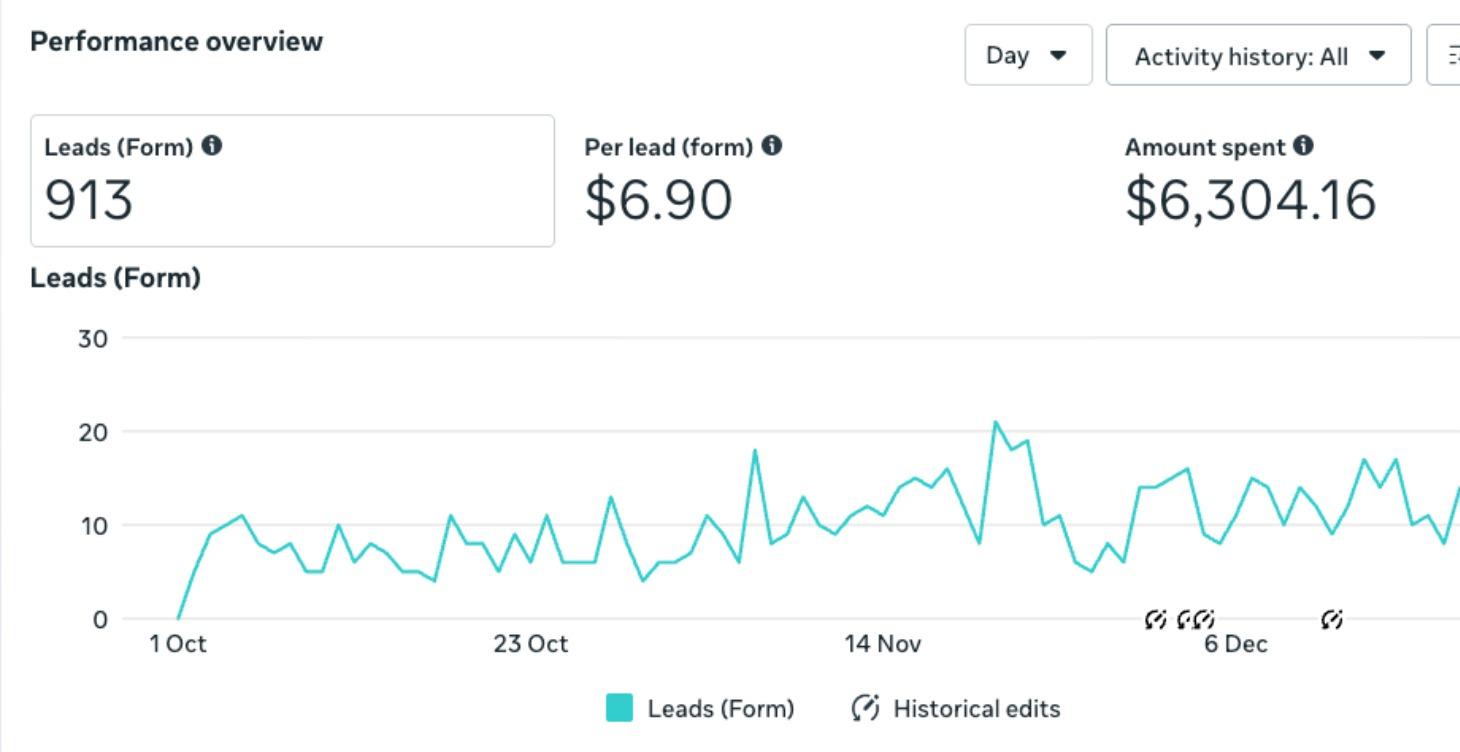
Task: Select the Leads (Form) metric card
Action: pos(292,180)
